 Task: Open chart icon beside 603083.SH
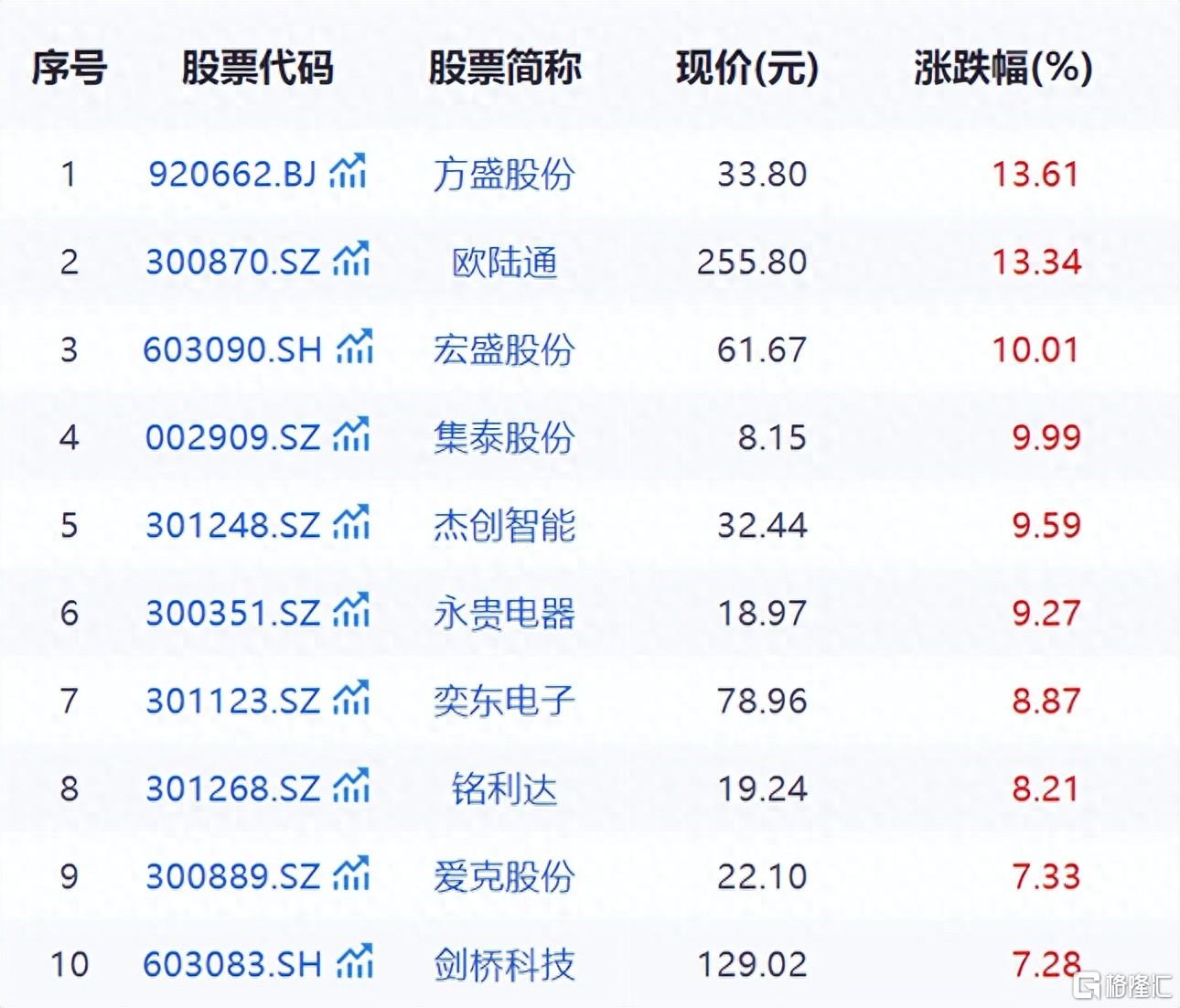(x=355, y=961)
